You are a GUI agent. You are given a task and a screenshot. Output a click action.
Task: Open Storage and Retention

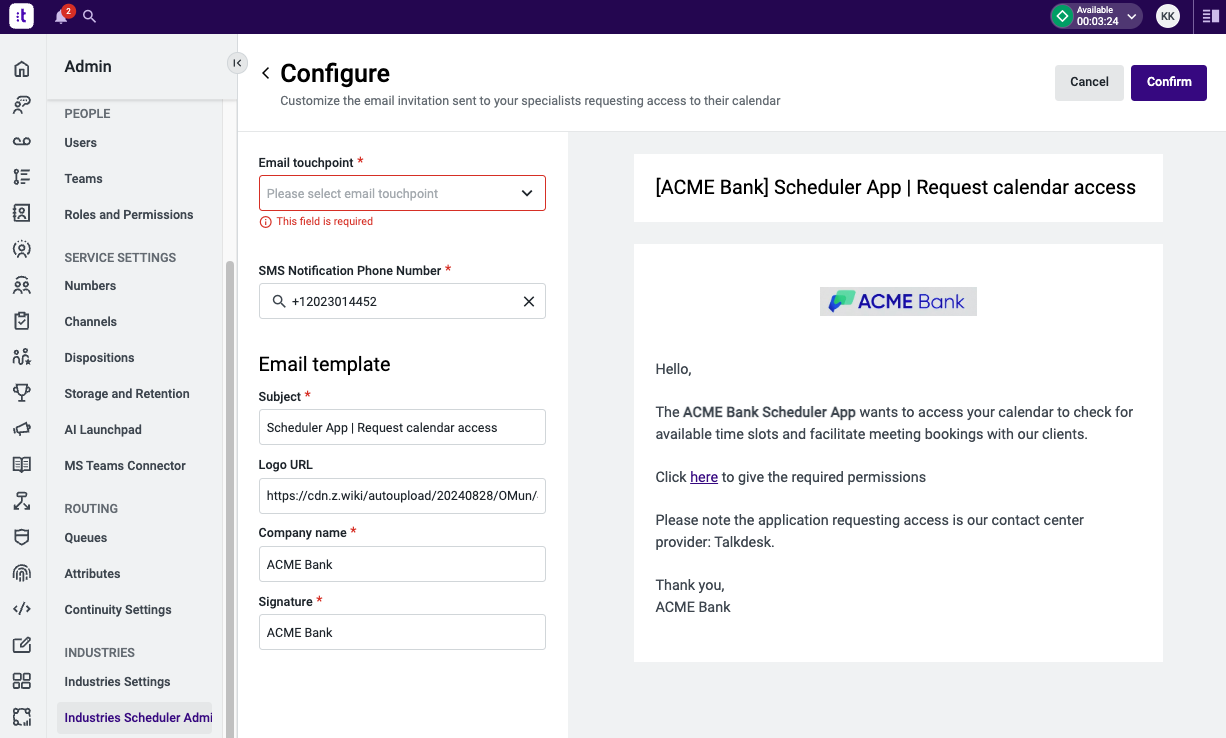click(x=127, y=393)
